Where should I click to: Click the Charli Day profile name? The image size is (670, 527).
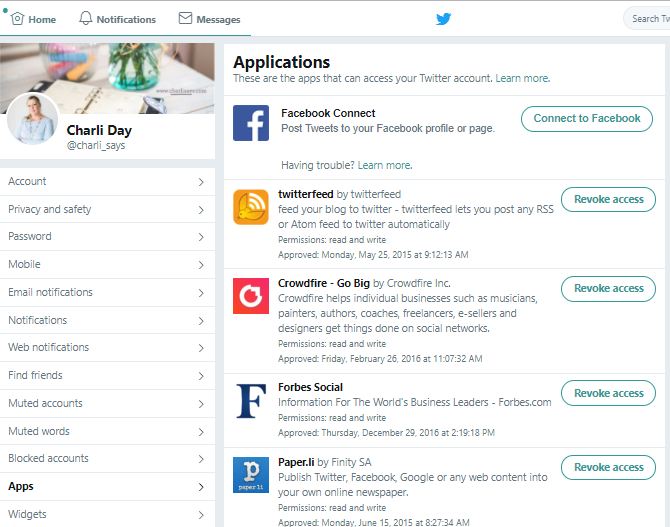(99, 130)
